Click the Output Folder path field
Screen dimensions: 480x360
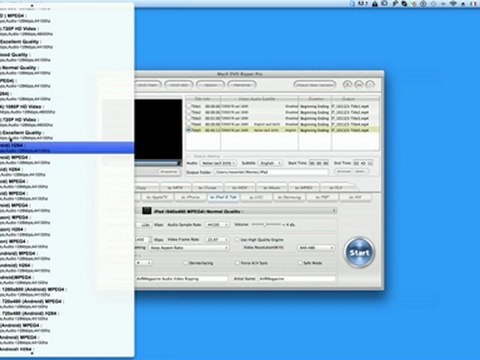tap(271, 172)
